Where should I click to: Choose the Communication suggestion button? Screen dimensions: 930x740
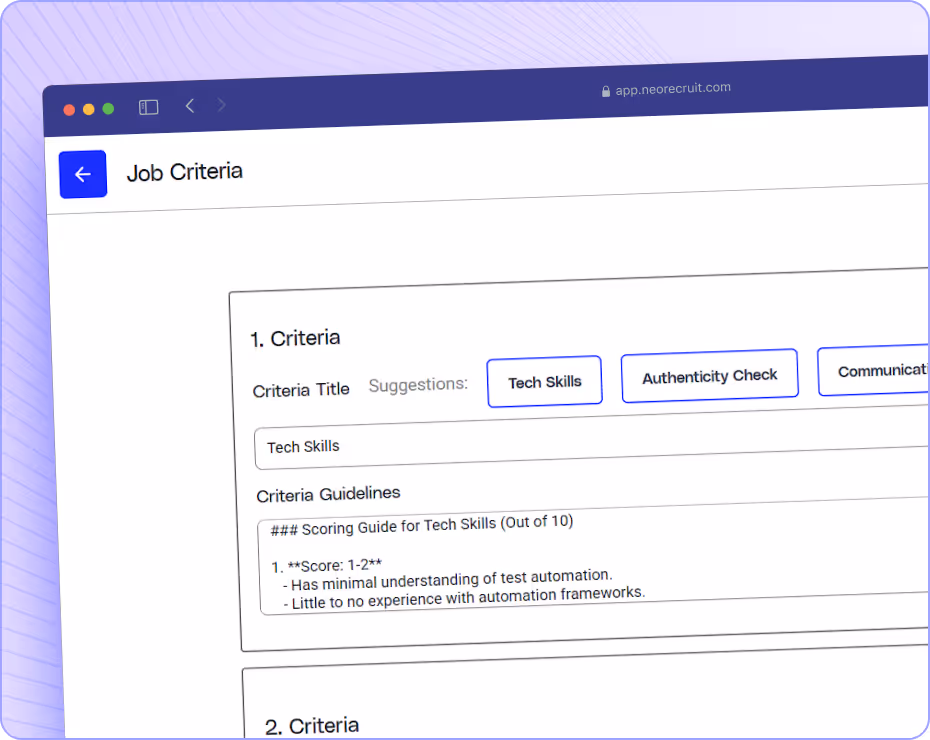pos(873,371)
